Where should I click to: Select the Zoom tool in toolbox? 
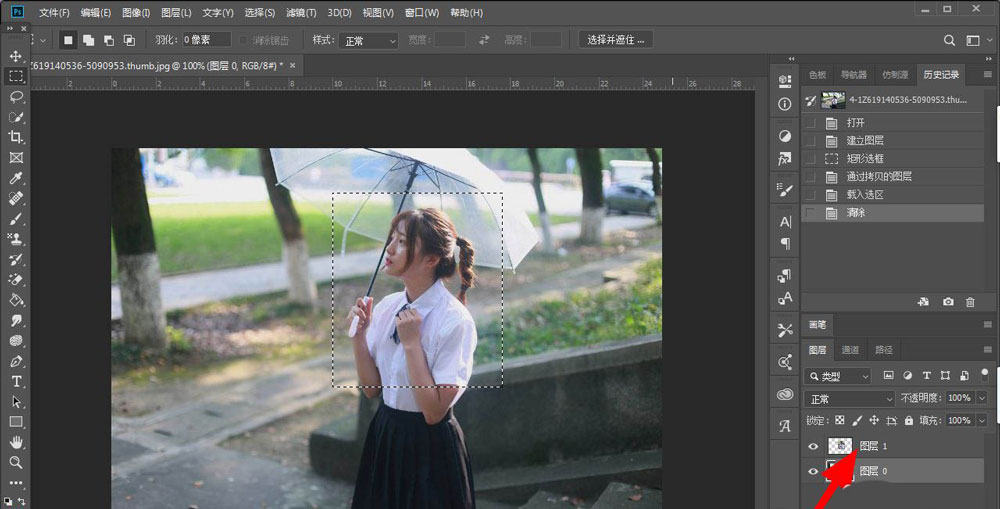coord(16,462)
